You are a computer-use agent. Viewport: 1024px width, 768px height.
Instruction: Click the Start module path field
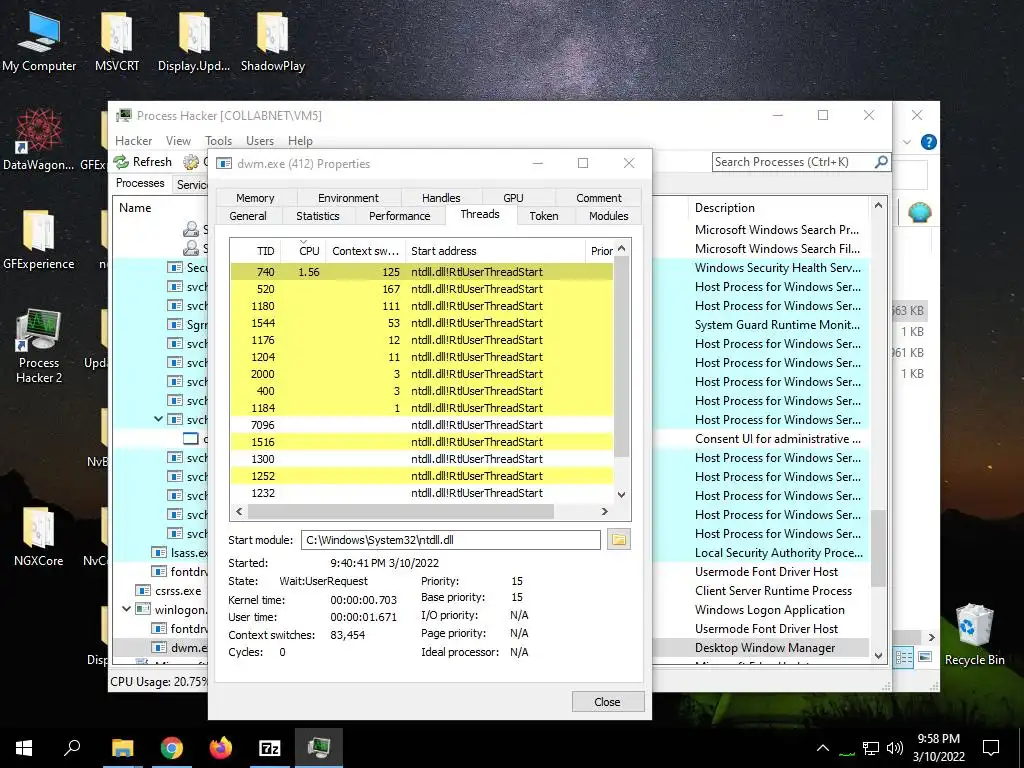coord(451,540)
